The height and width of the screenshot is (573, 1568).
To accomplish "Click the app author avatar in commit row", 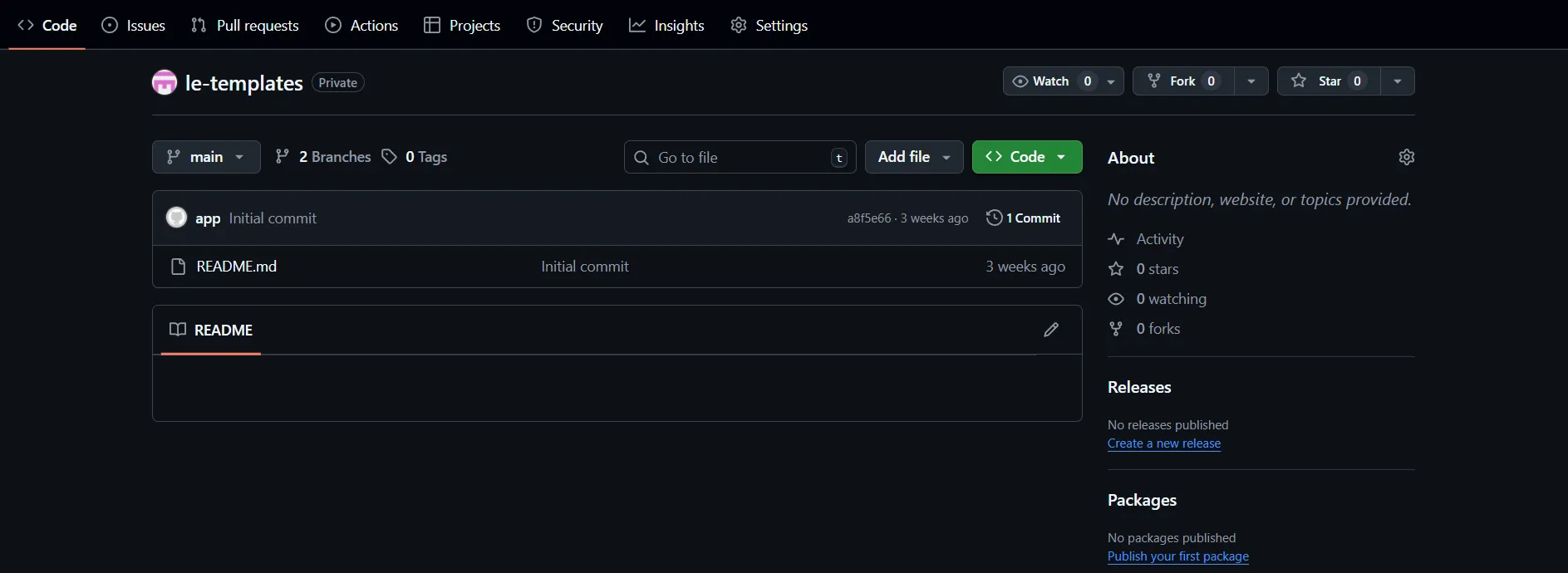I will (x=176, y=218).
